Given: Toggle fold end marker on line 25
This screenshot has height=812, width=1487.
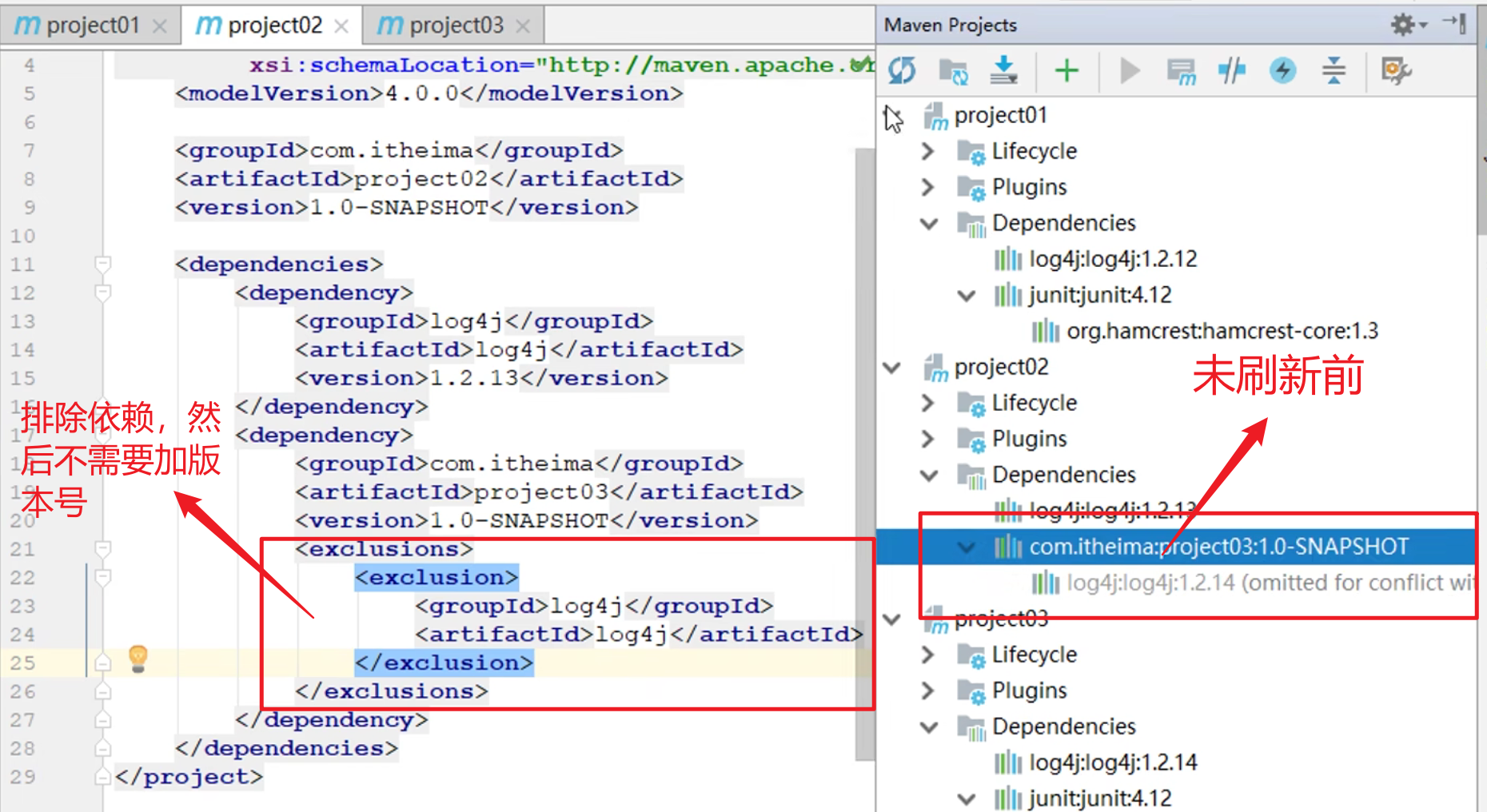Looking at the screenshot, I should point(102,663).
